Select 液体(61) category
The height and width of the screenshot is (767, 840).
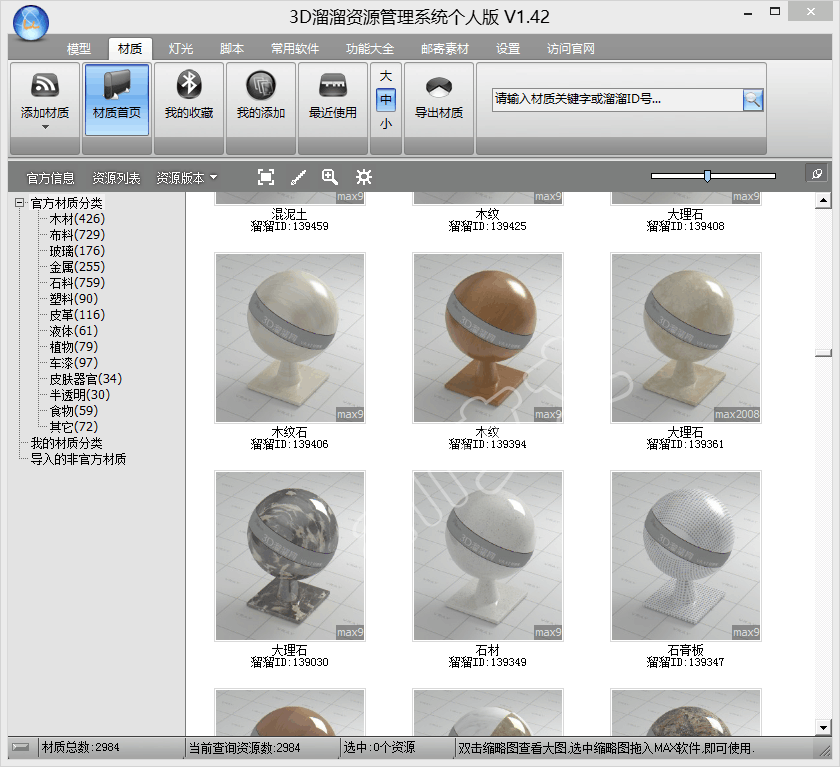click(x=74, y=331)
